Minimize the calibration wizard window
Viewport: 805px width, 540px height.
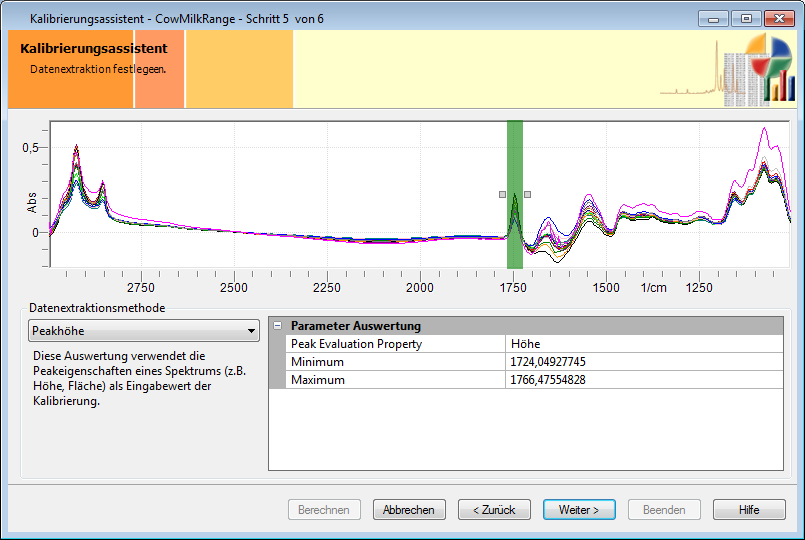click(714, 18)
